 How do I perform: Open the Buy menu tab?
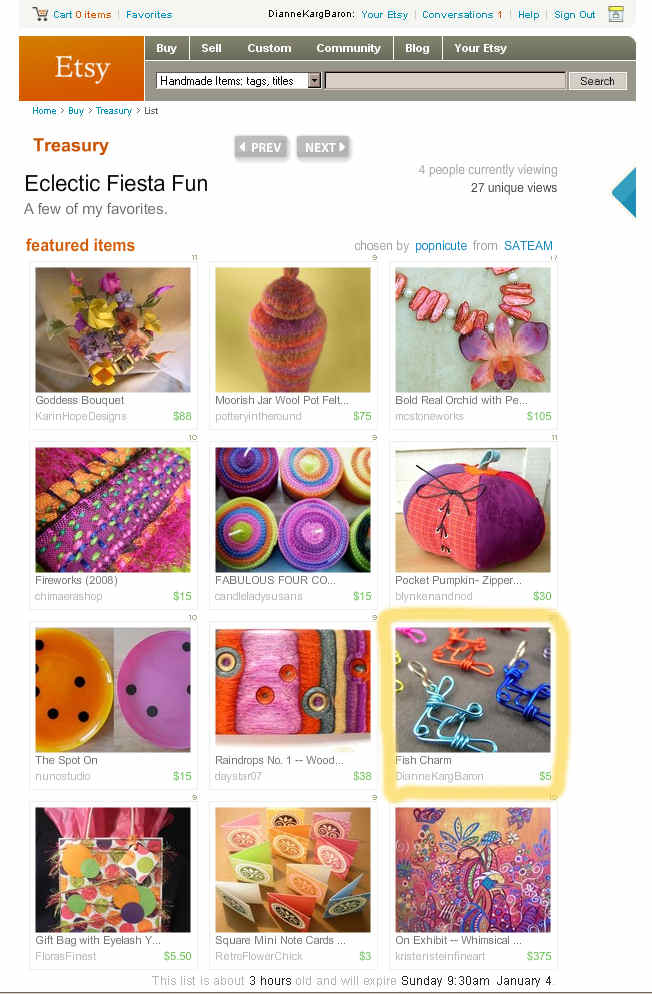click(x=166, y=48)
